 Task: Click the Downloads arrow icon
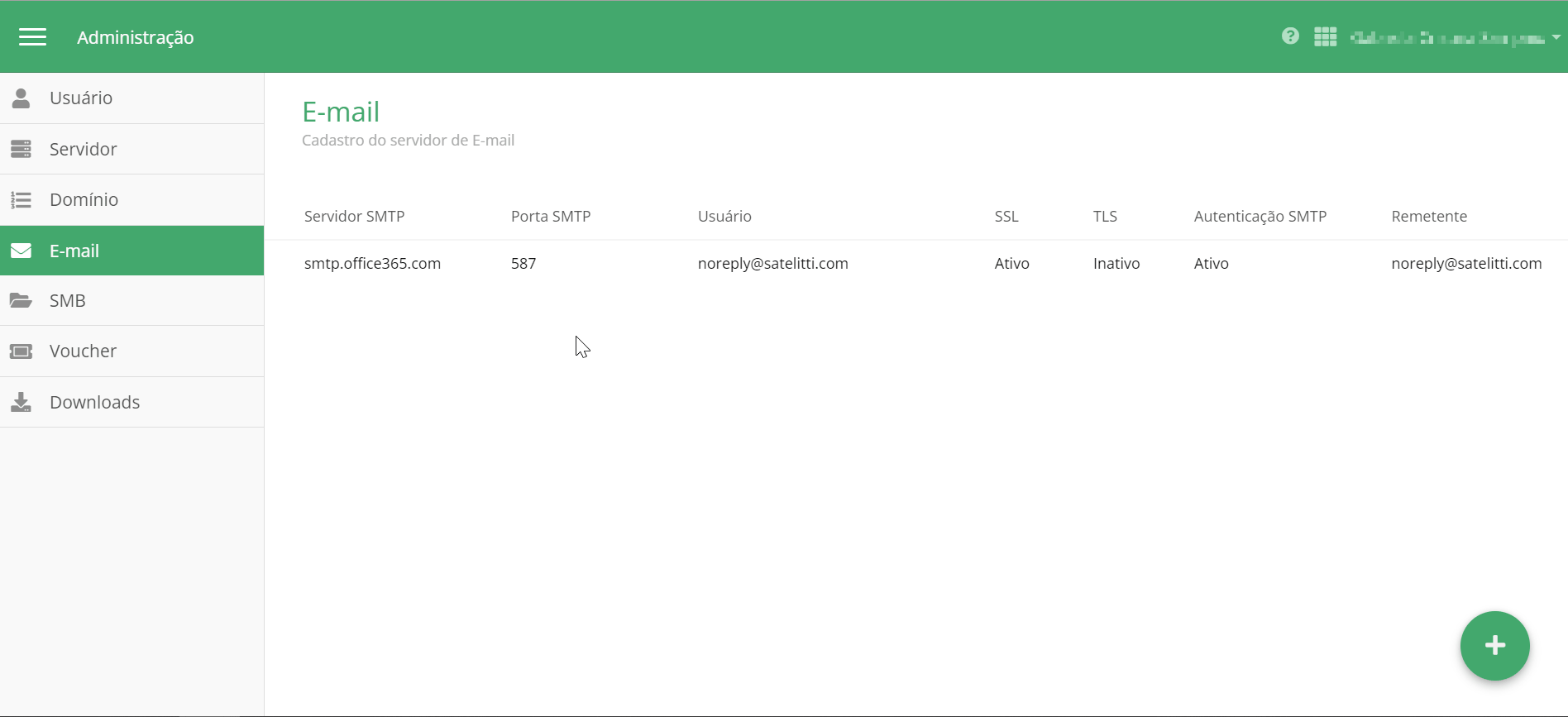click(22, 403)
